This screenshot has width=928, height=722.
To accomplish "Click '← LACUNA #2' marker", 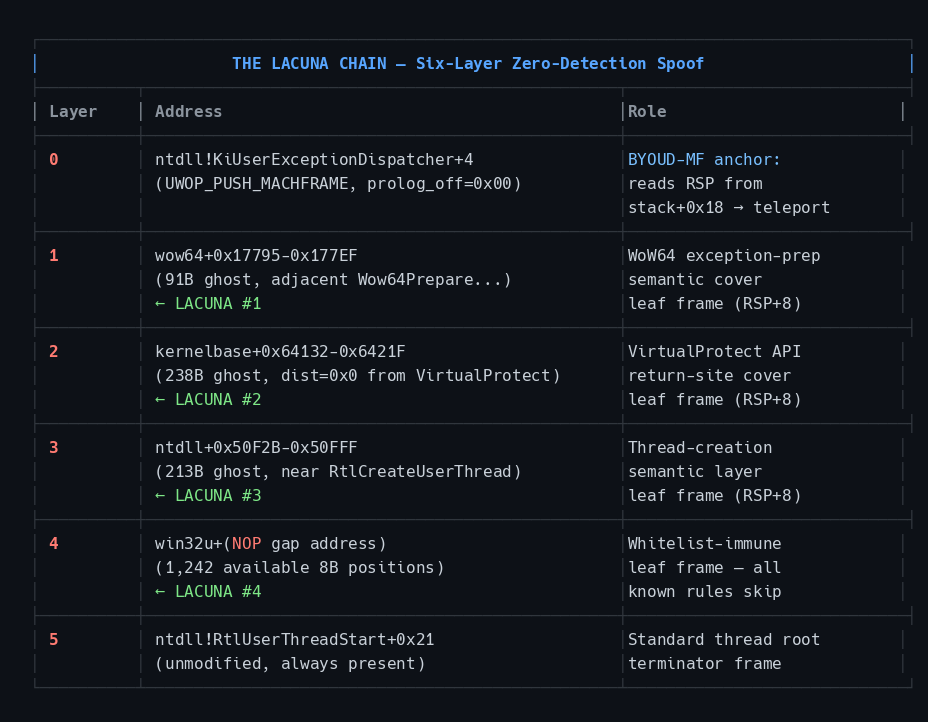I will click(208, 399).
